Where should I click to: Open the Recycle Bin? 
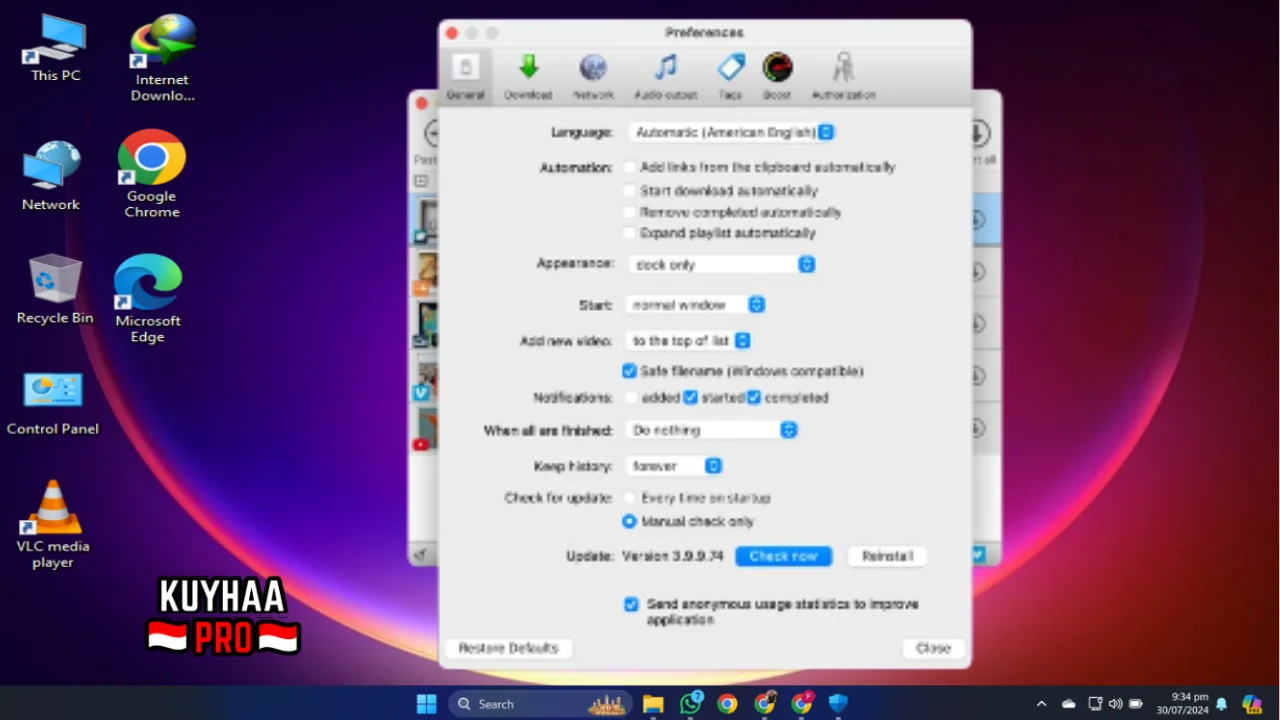click(55, 290)
